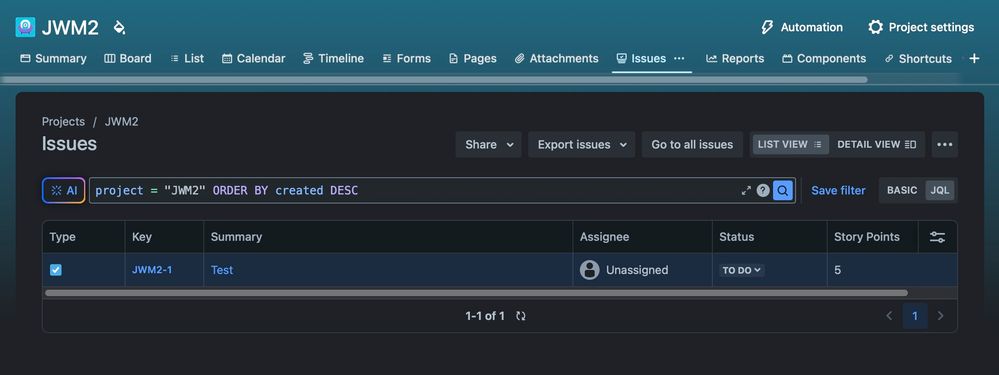Expand the Export issues dropdown

click(x=582, y=145)
